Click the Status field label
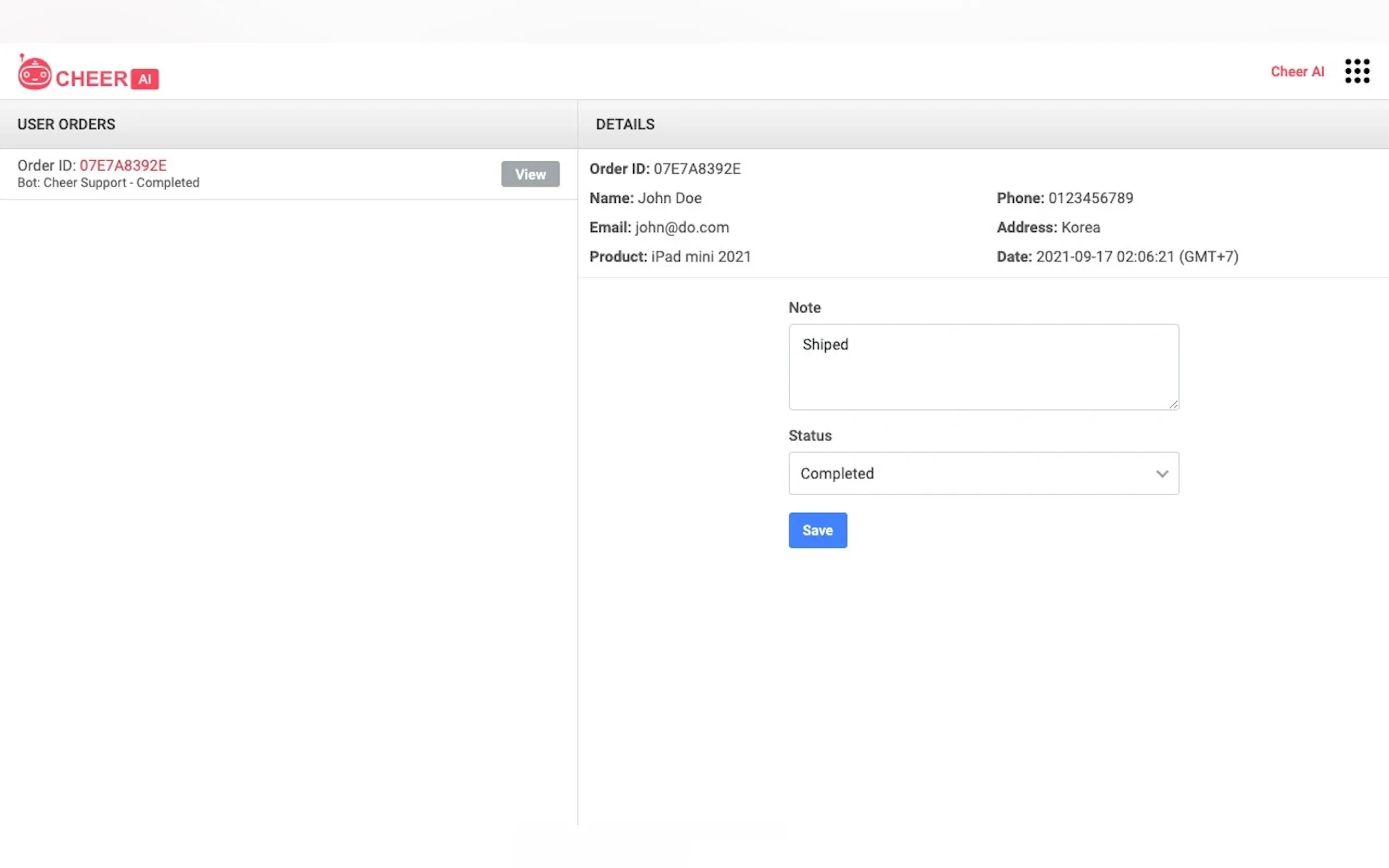 (810, 436)
